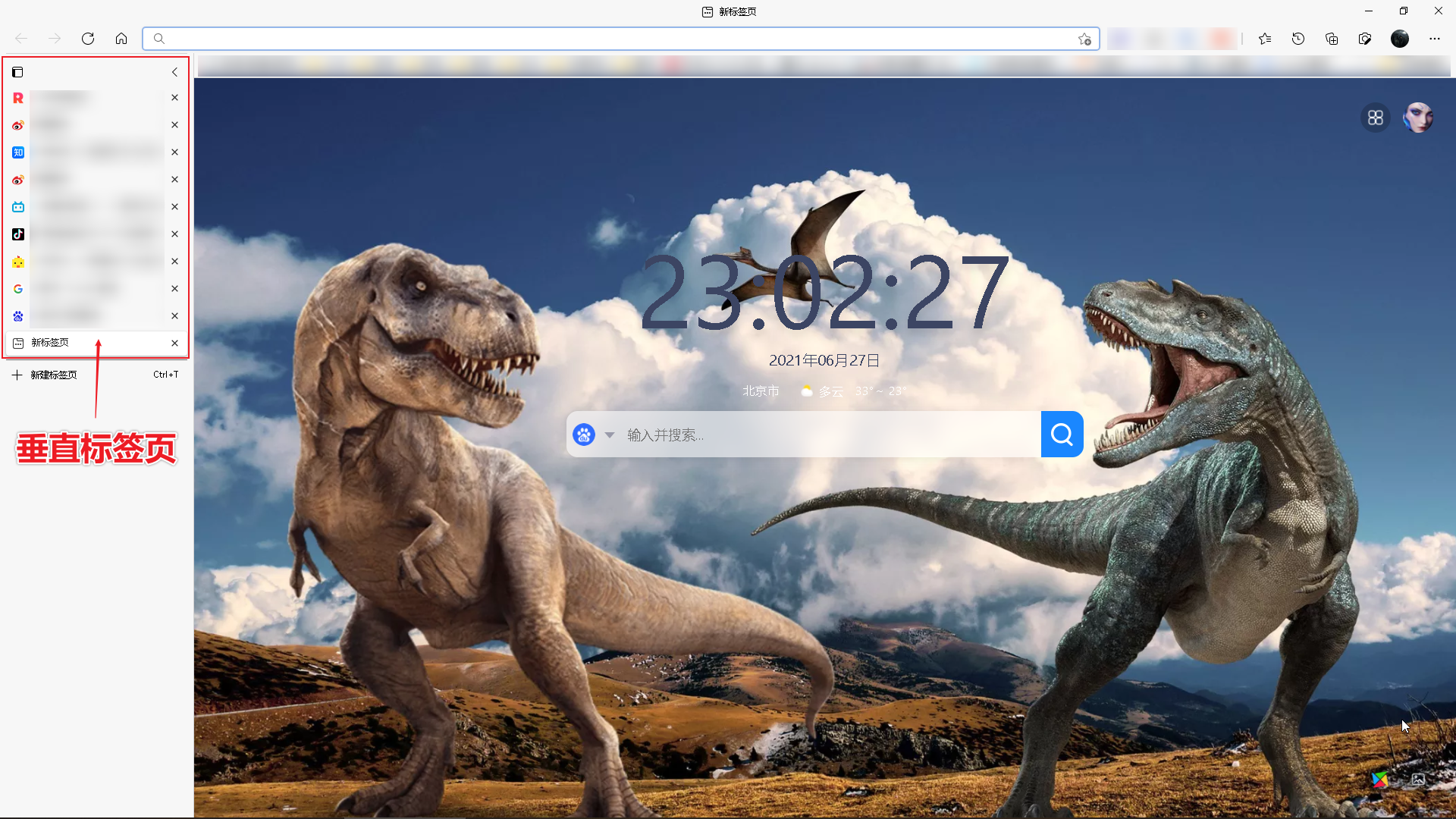This screenshot has width=1456, height=819.
Task: Add this page to favorites
Action: tap(1084, 39)
